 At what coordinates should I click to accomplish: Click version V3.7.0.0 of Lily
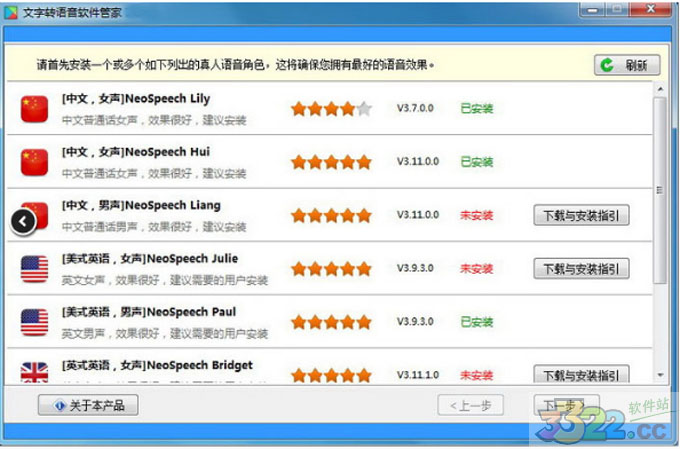pyautogui.click(x=415, y=108)
